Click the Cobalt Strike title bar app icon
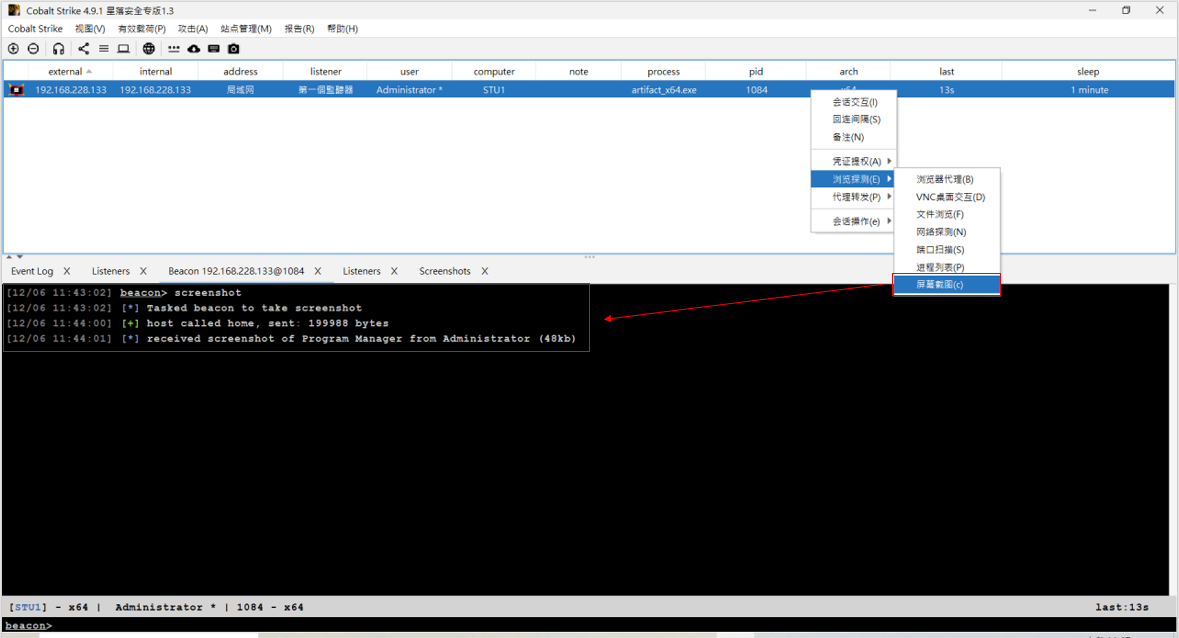 coord(14,11)
